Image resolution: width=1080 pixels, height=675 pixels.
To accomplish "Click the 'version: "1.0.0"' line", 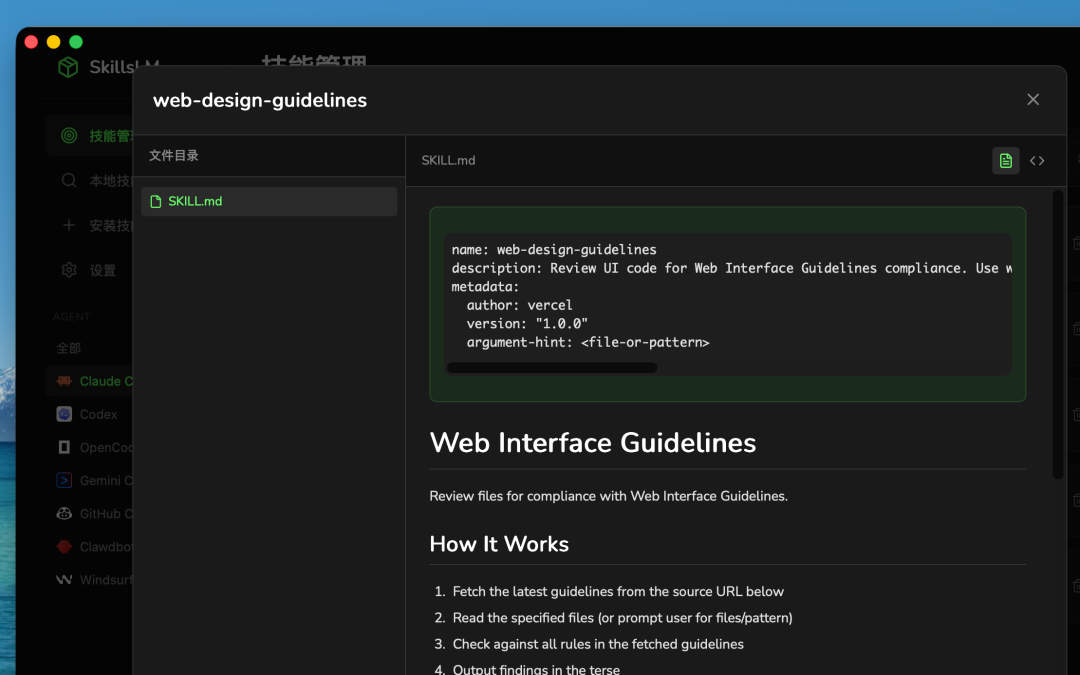I will tap(527, 324).
